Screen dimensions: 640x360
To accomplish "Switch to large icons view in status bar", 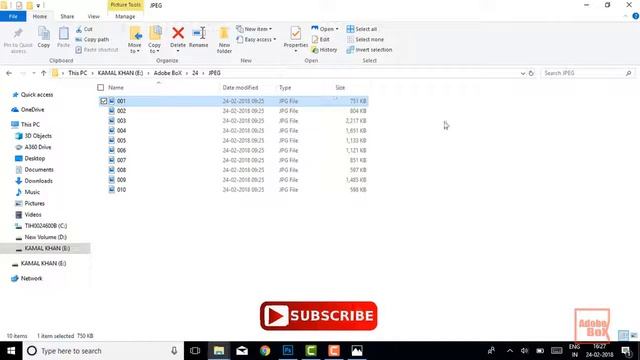I will click(634, 335).
